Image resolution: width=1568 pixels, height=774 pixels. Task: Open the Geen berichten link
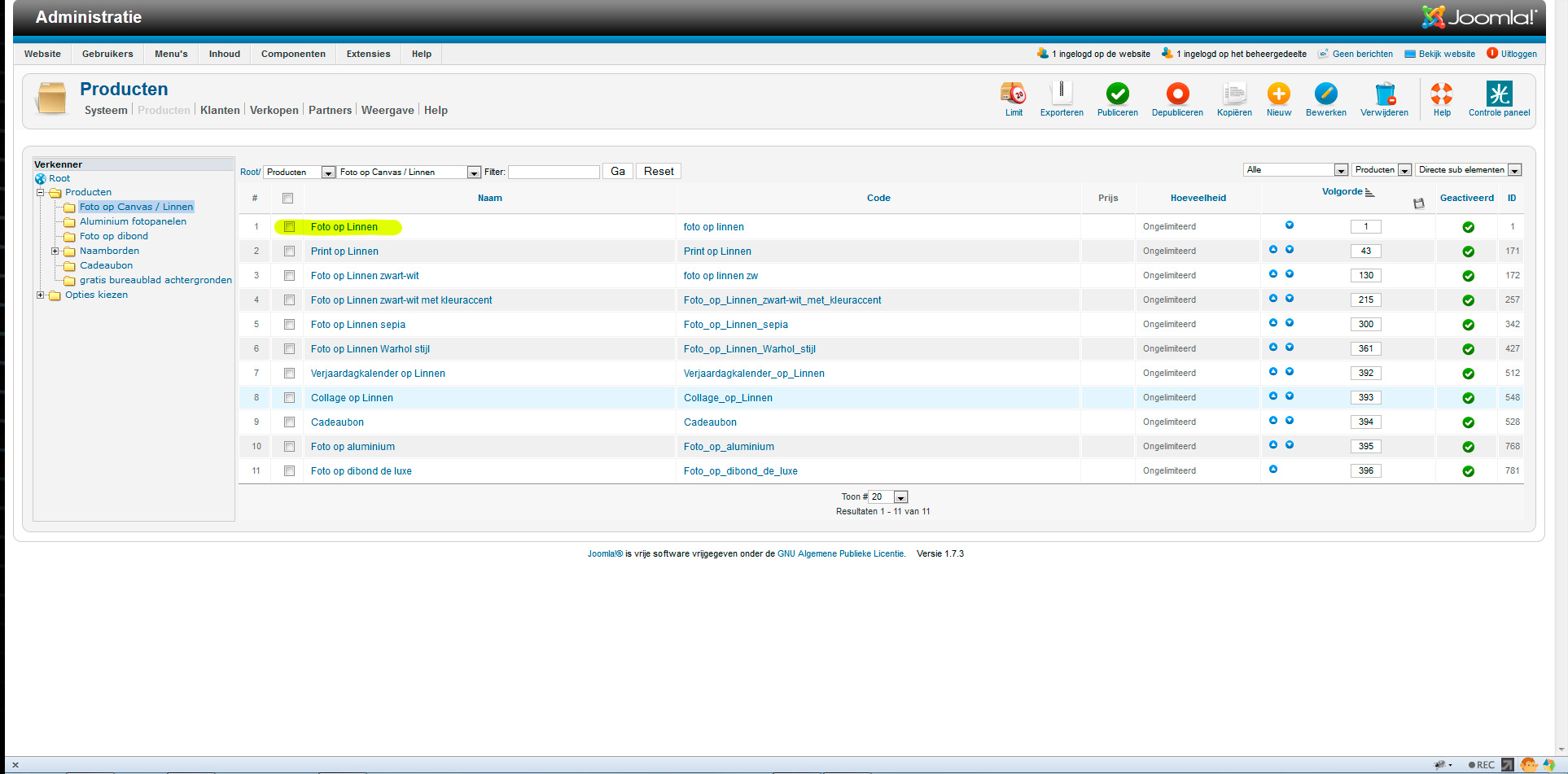pos(1363,55)
